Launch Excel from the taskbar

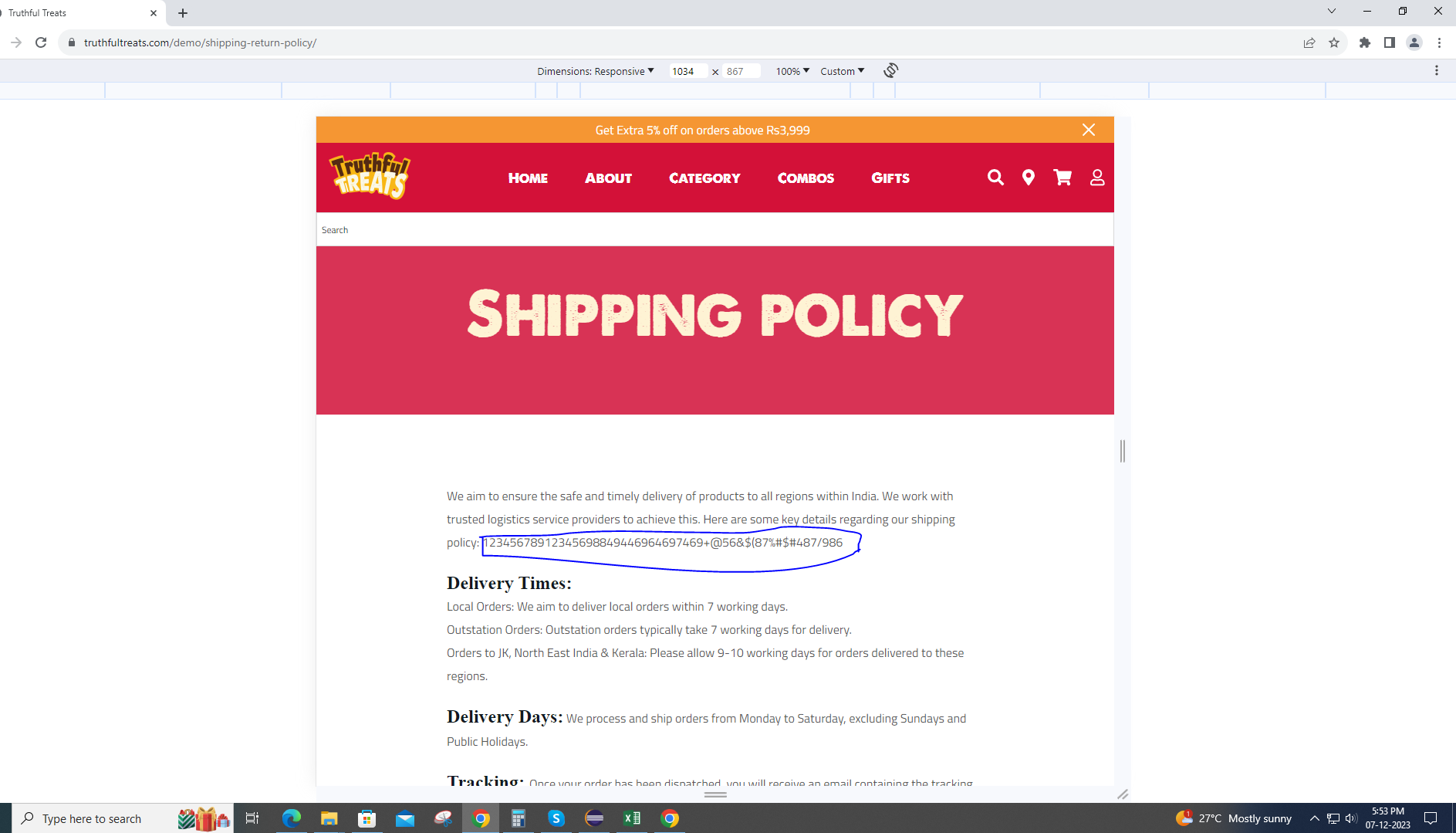pyautogui.click(x=632, y=818)
